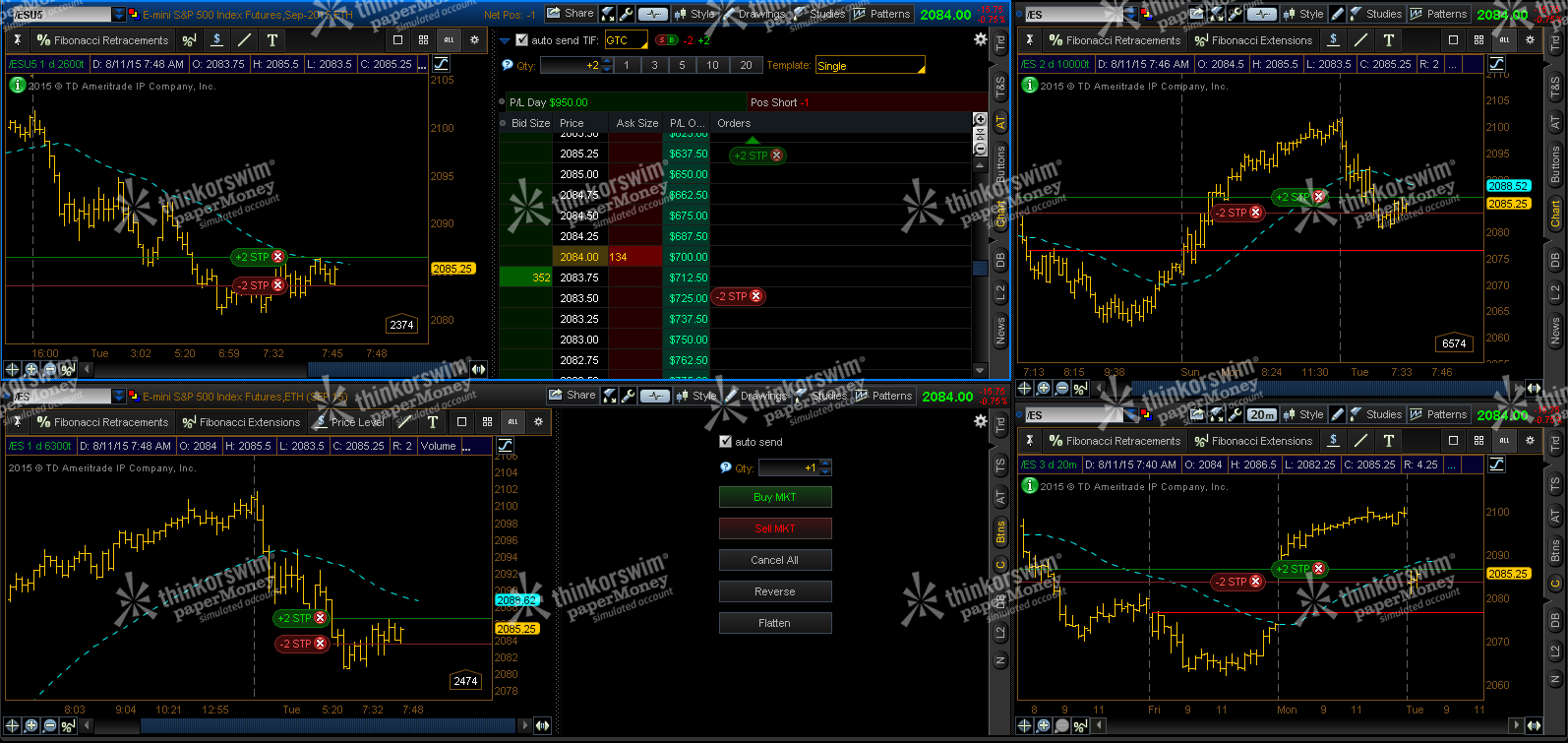The image size is (1568, 743).
Task: Set quantity to 20 in Active Trader
Action: pos(746,66)
